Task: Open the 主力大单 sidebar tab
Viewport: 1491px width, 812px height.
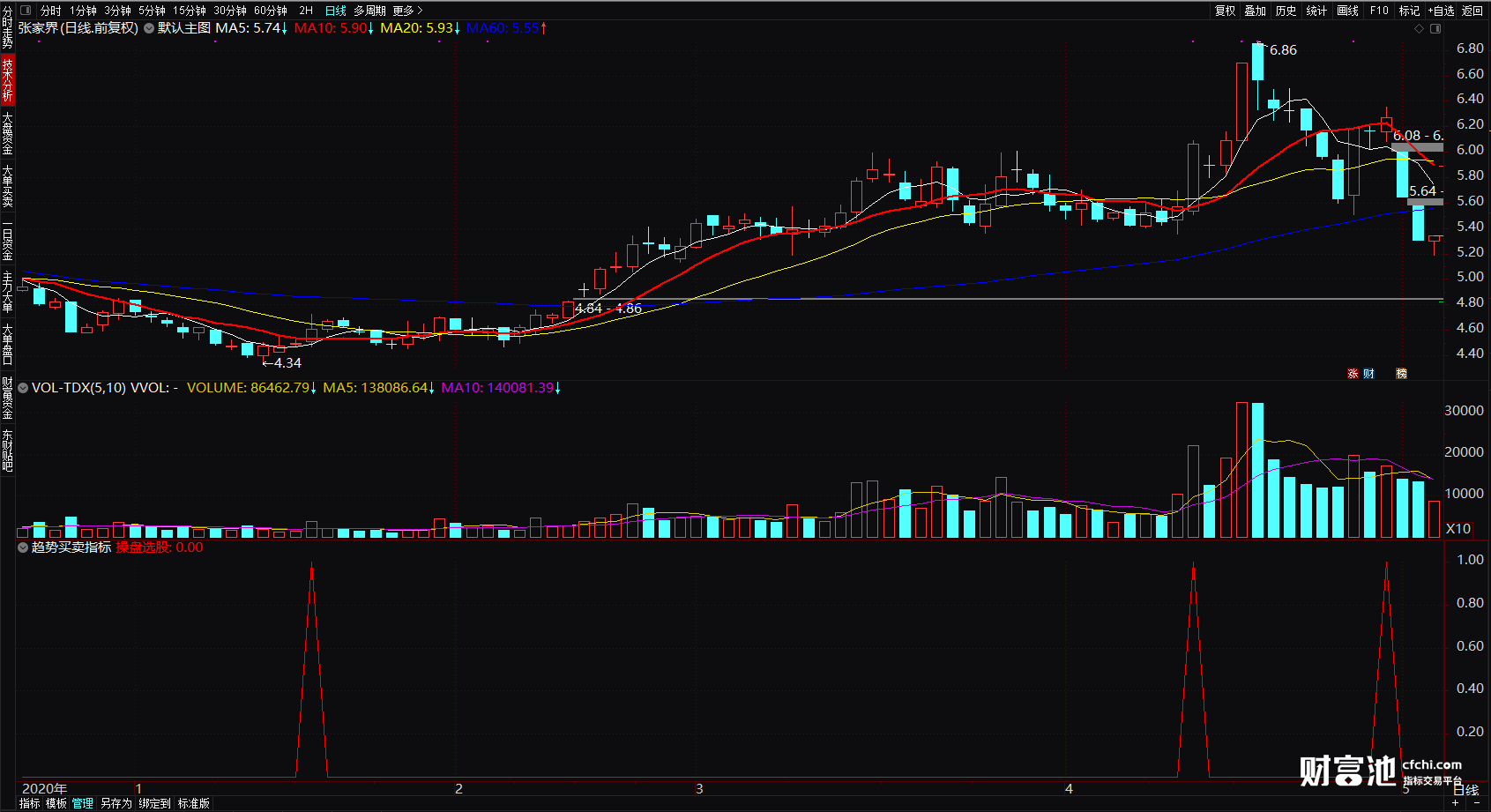Action: pos(7,292)
